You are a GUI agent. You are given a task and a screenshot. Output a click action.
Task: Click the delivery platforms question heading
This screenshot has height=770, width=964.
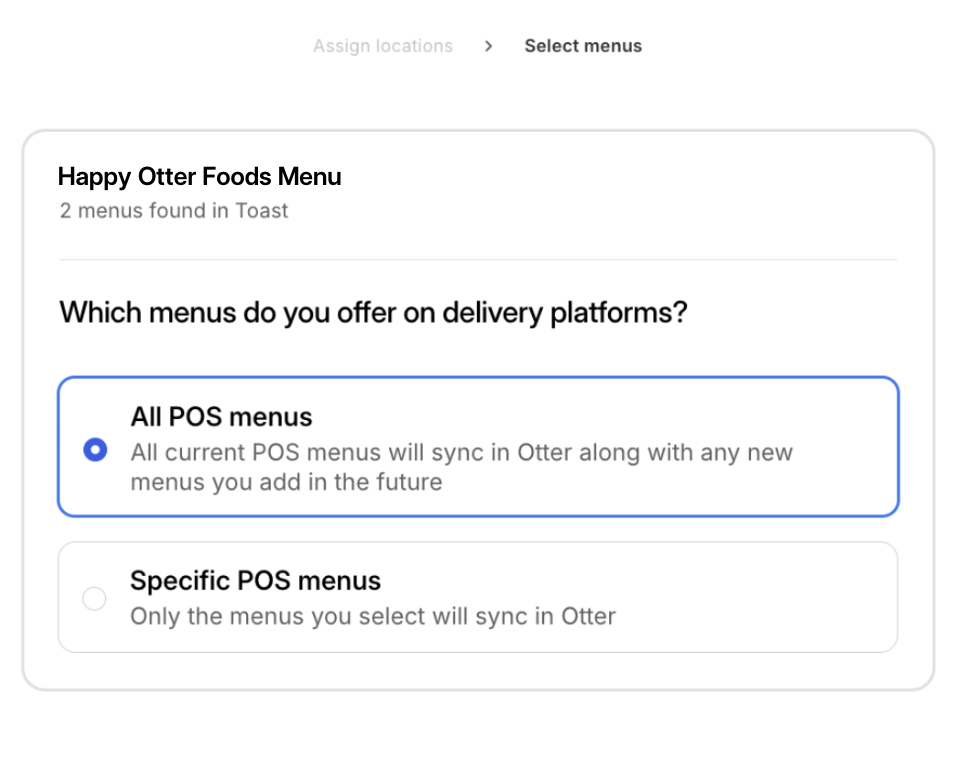[373, 312]
